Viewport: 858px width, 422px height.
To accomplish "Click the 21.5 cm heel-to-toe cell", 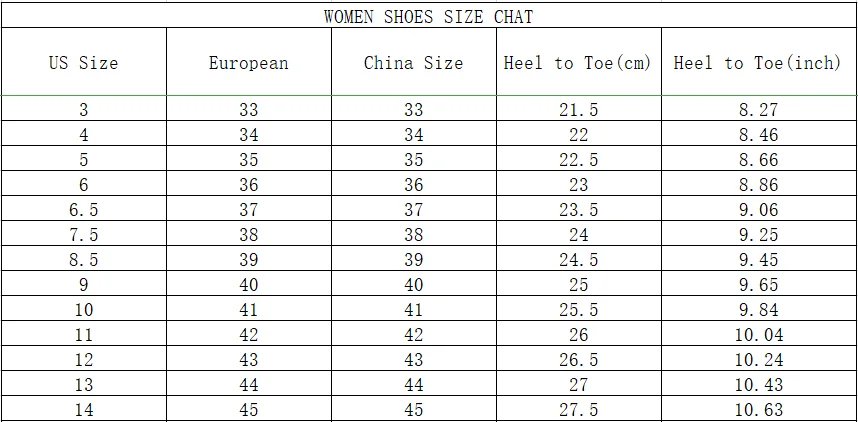I will pyautogui.click(x=578, y=110).
